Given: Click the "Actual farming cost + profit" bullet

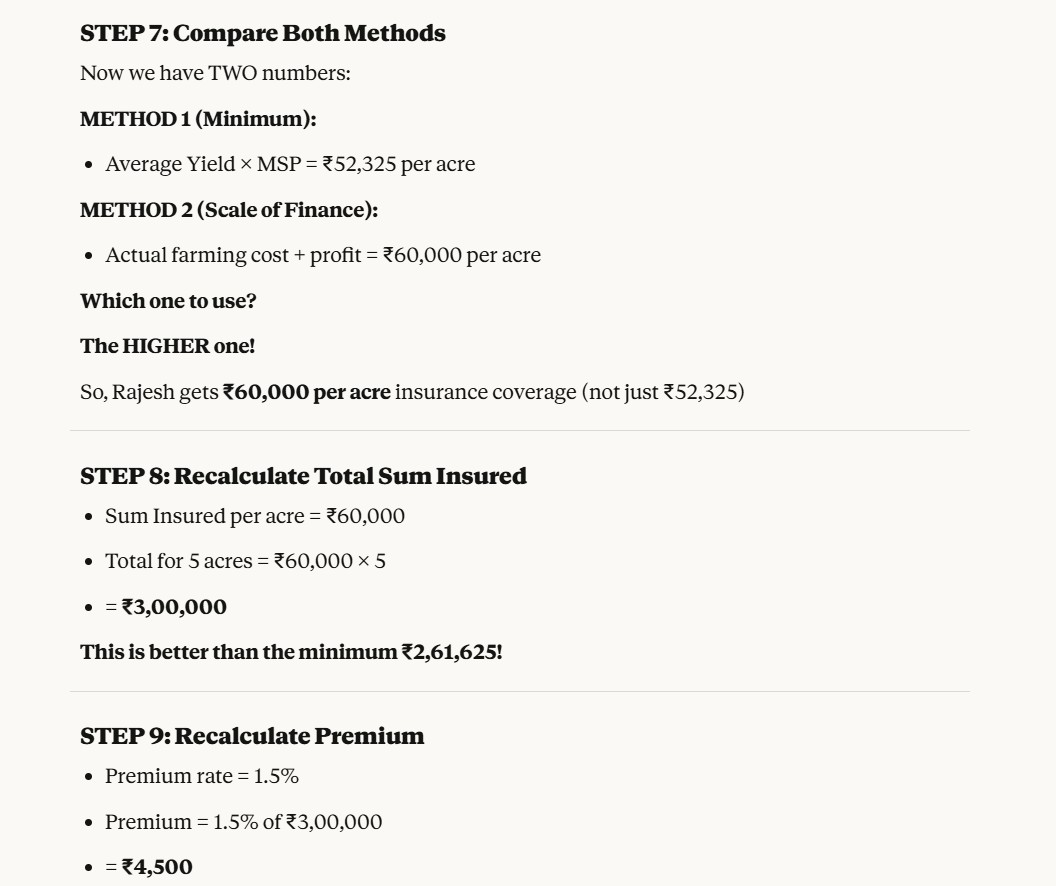Looking at the screenshot, I should coord(323,255).
